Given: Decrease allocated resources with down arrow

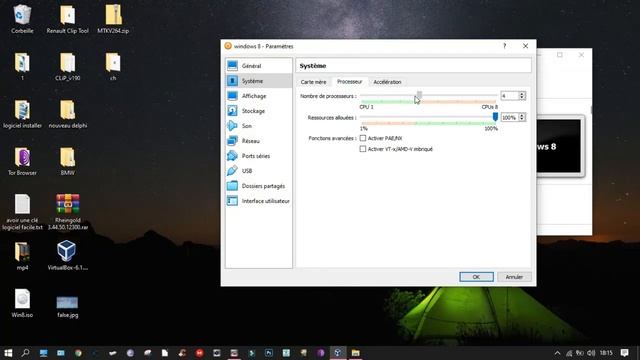Looking at the screenshot, I should click(522, 120).
